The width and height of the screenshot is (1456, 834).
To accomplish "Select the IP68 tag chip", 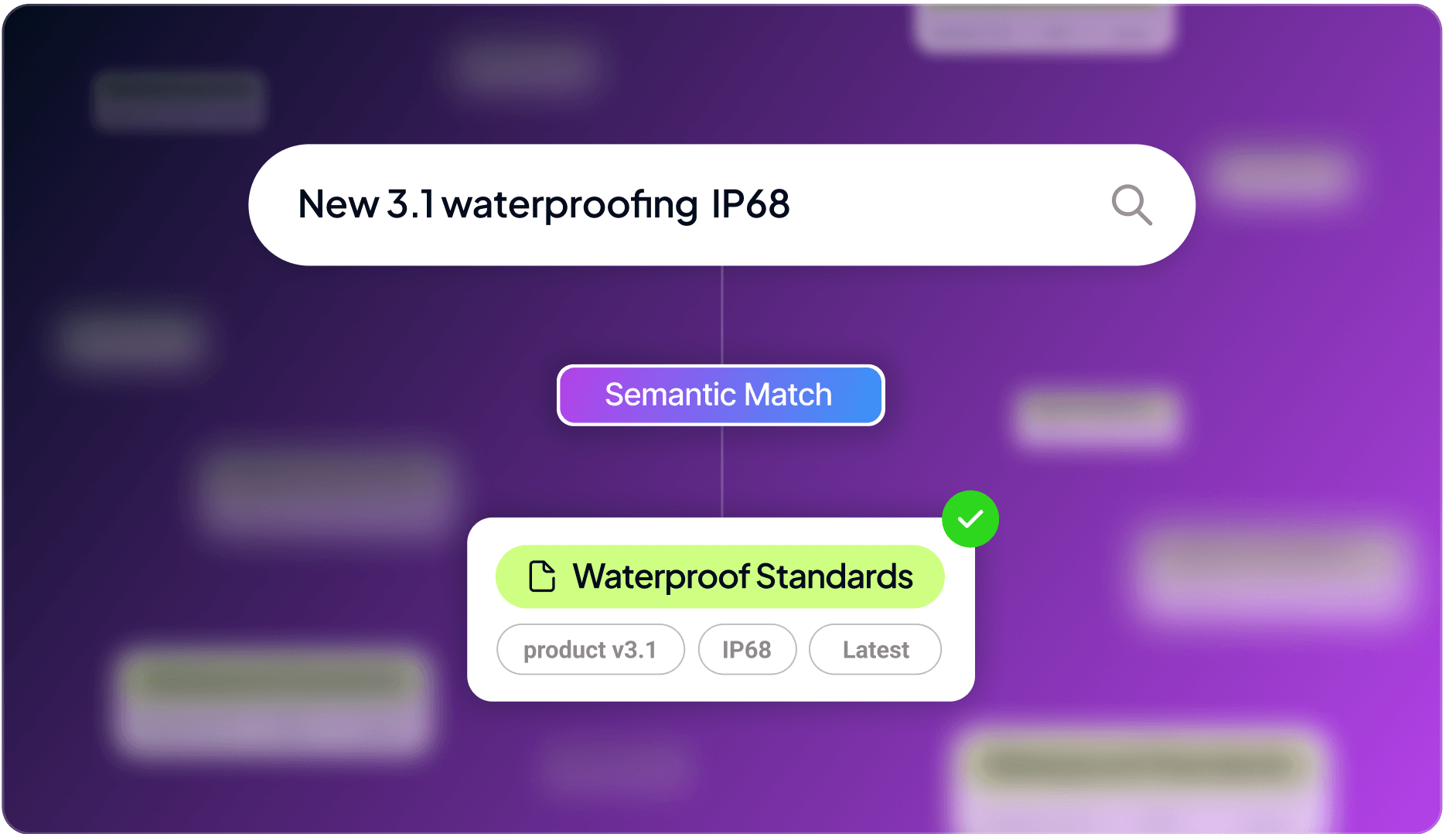I will coord(746,650).
